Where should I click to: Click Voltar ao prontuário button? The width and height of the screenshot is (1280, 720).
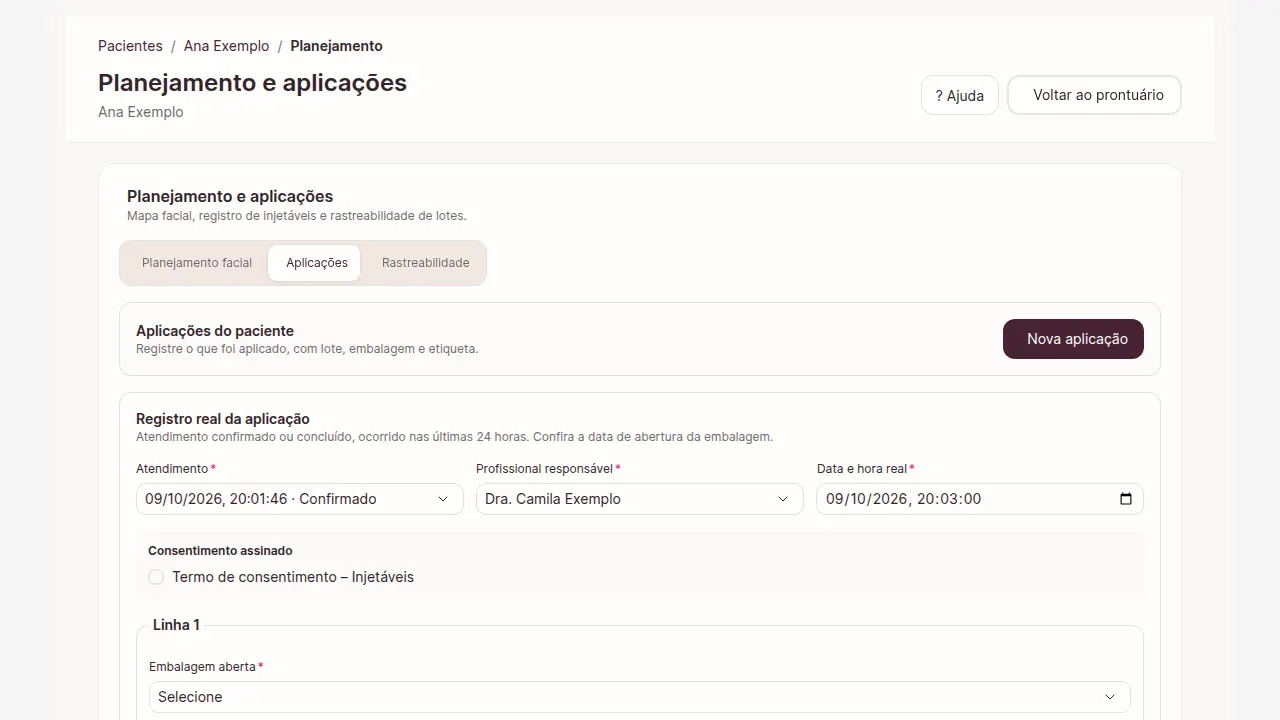(x=1094, y=95)
